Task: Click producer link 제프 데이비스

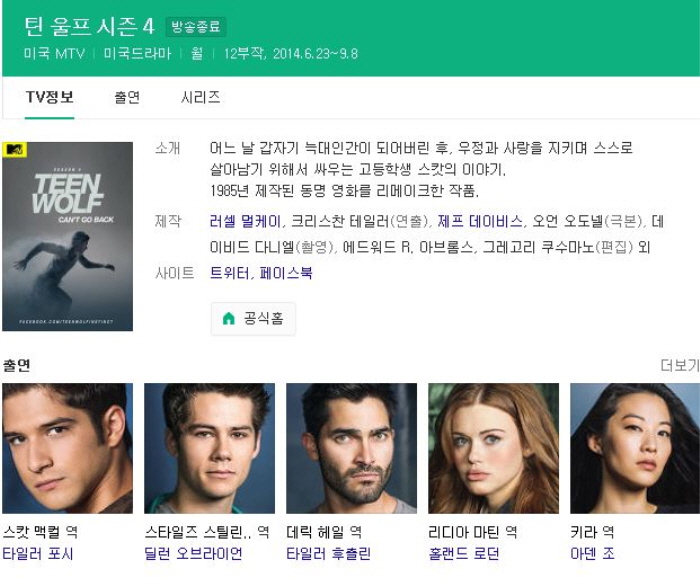Action: (x=480, y=221)
